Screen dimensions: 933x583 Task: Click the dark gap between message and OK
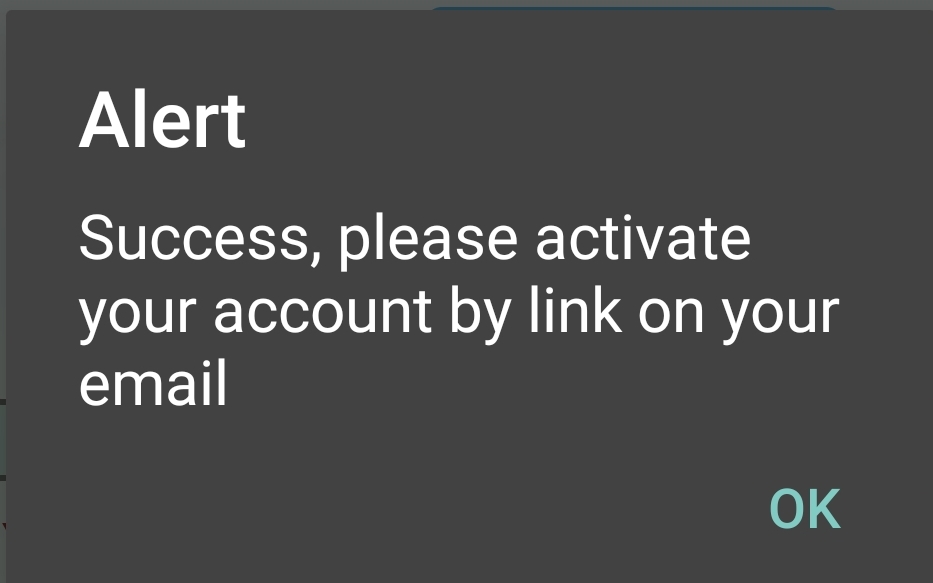coord(464,446)
